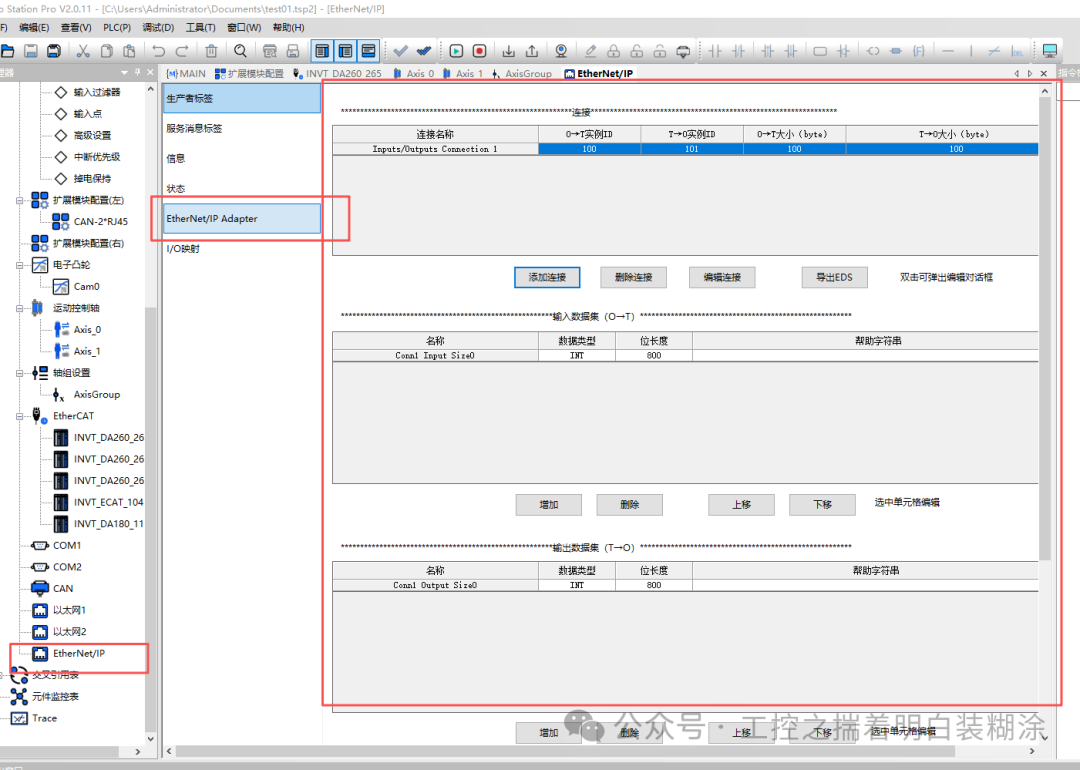The image size is (1080, 770).
Task: Open the 编辑(E) menu
Action: pos(34,28)
